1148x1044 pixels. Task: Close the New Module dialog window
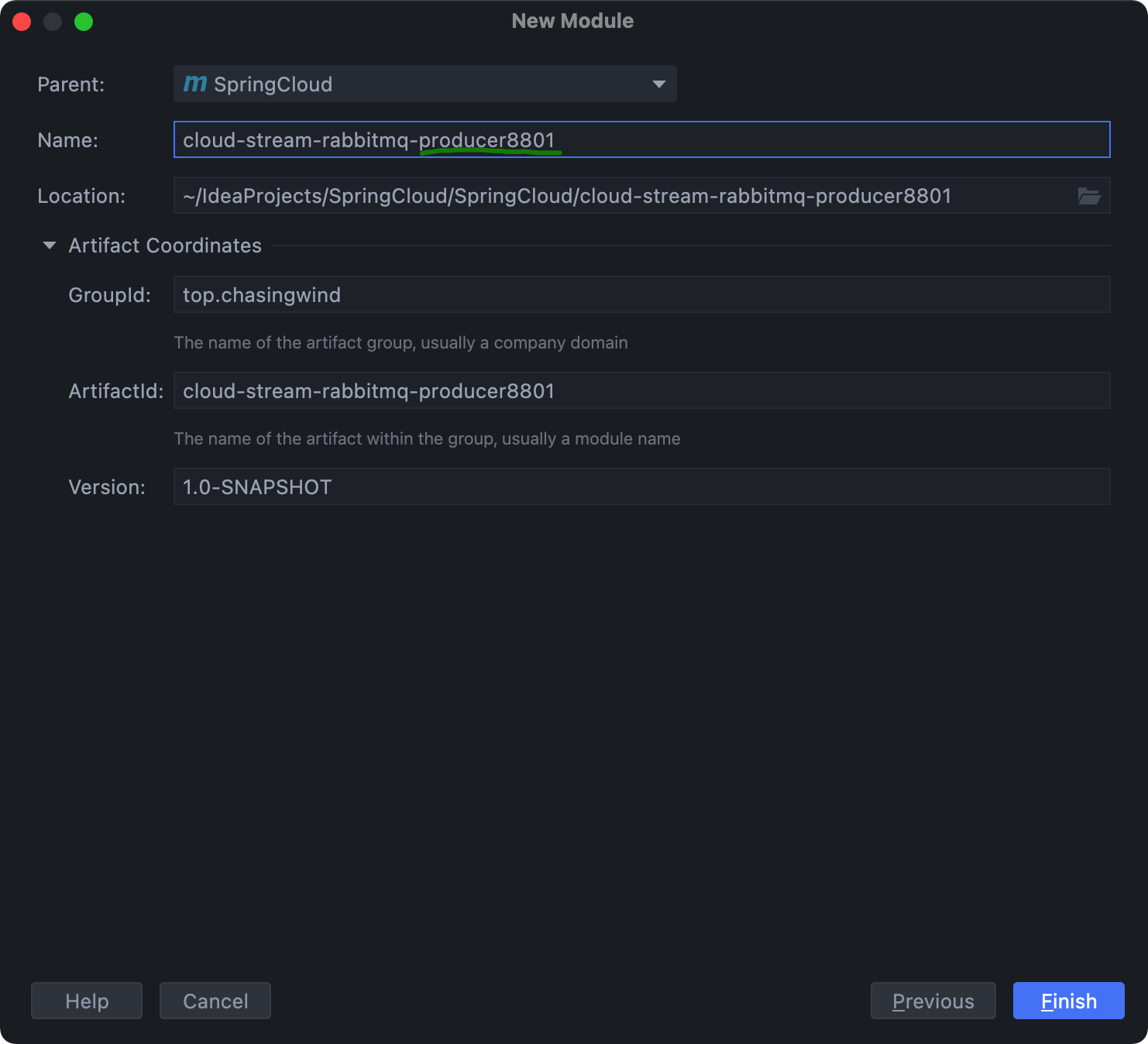(x=22, y=22)
